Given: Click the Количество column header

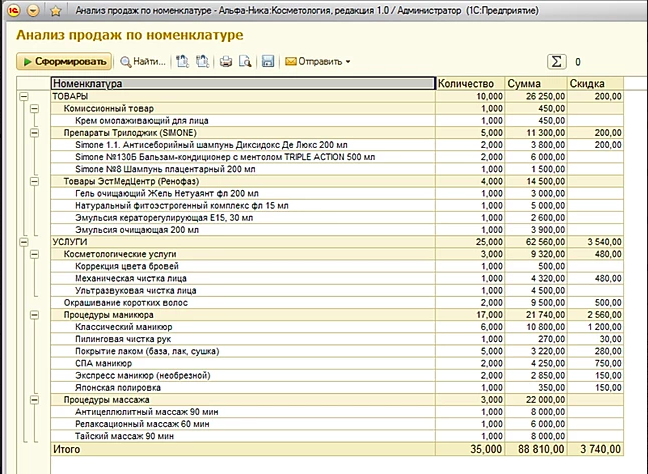Looking at the screenshot, I should click(x=469, y=83).
